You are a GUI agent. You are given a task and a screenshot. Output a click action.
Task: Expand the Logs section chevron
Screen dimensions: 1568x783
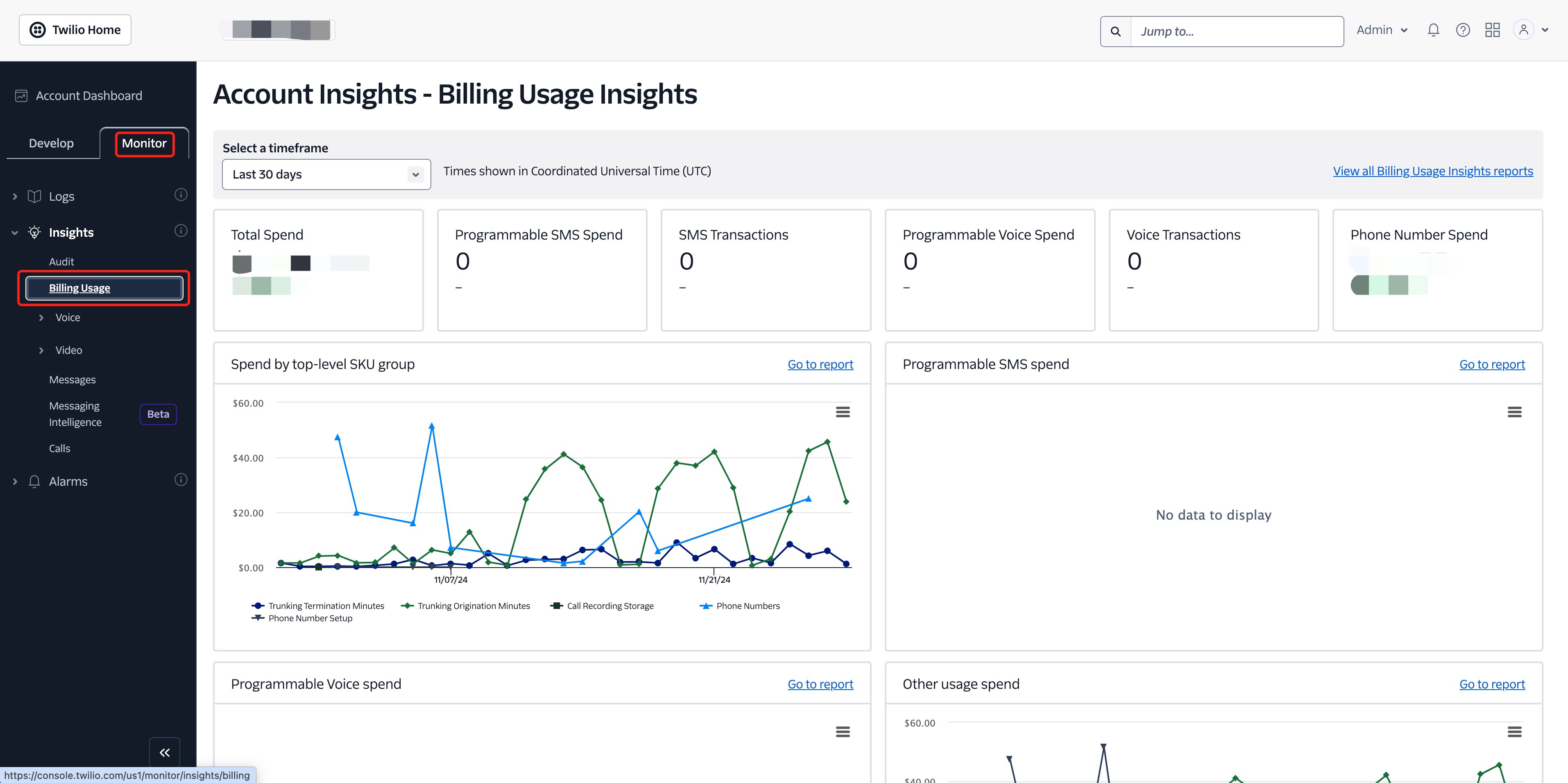pyautogui.click(x=15, y=197)
